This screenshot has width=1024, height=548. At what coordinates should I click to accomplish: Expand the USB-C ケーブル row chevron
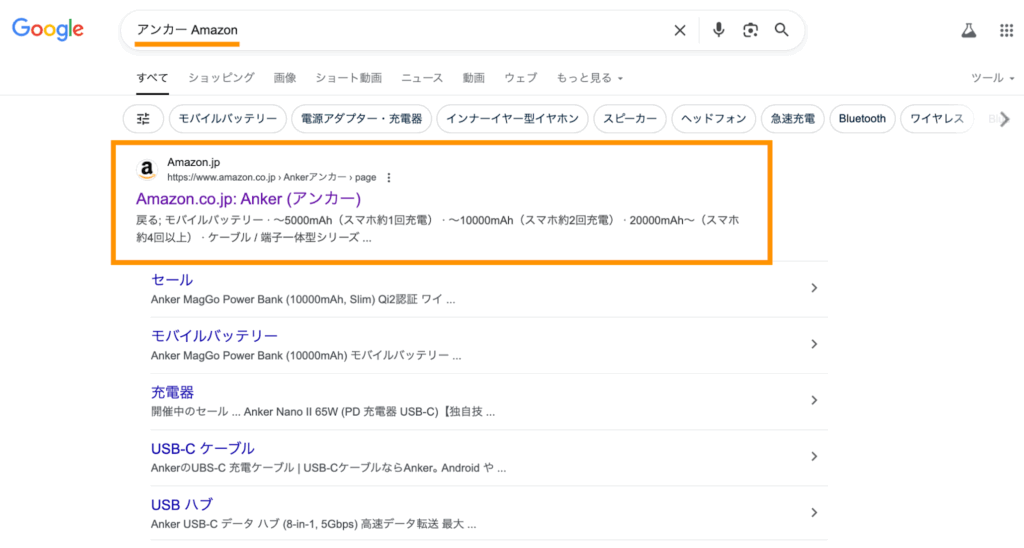(814, 457)
